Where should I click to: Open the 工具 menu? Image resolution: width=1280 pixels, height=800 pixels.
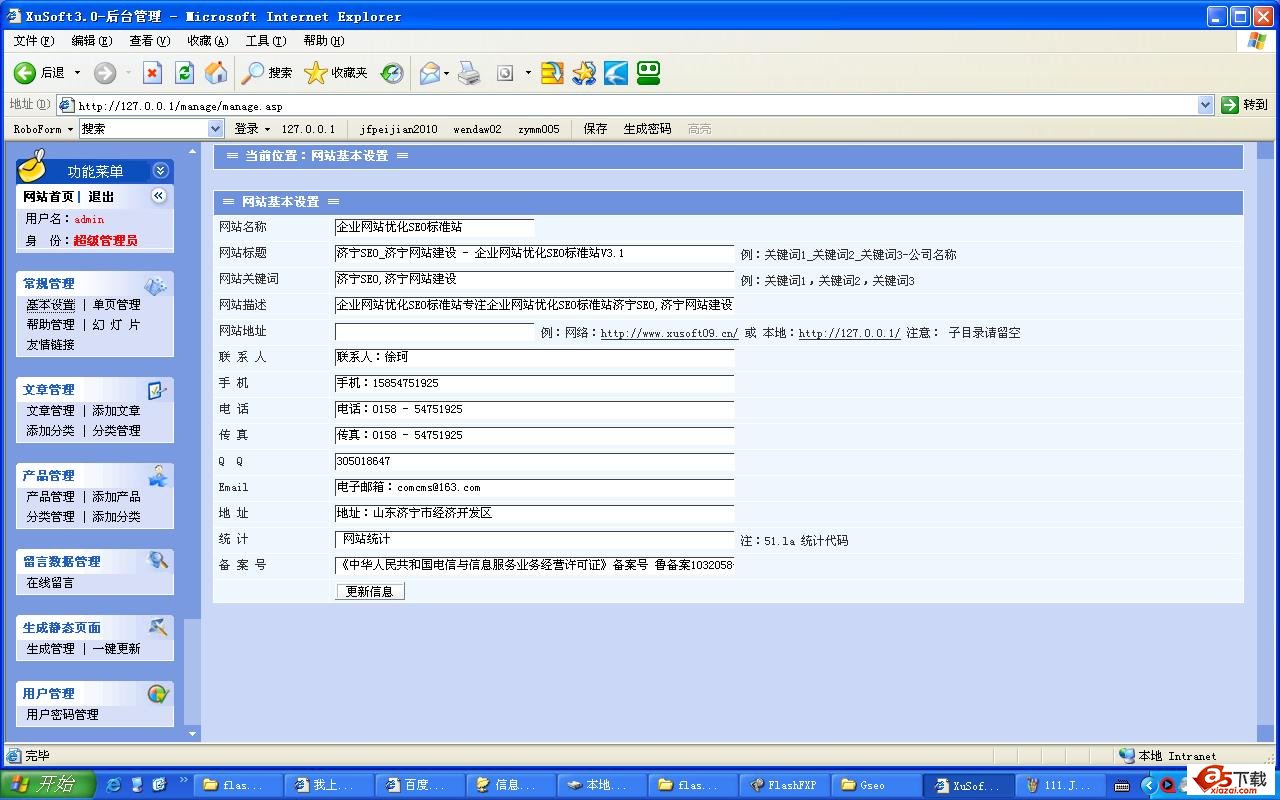265,41
